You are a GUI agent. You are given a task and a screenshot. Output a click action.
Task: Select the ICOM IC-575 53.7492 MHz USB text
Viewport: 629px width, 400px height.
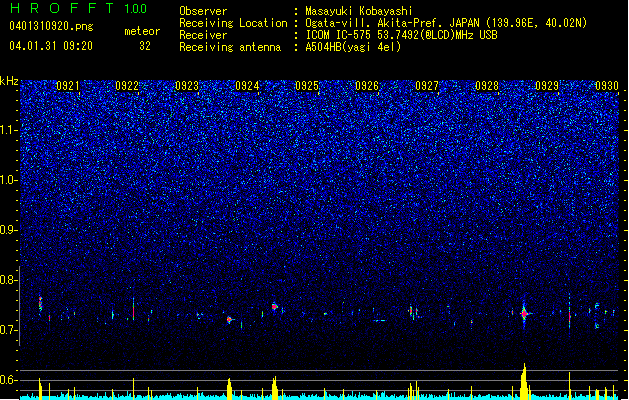pyautogui.click(x=401, y=35)
